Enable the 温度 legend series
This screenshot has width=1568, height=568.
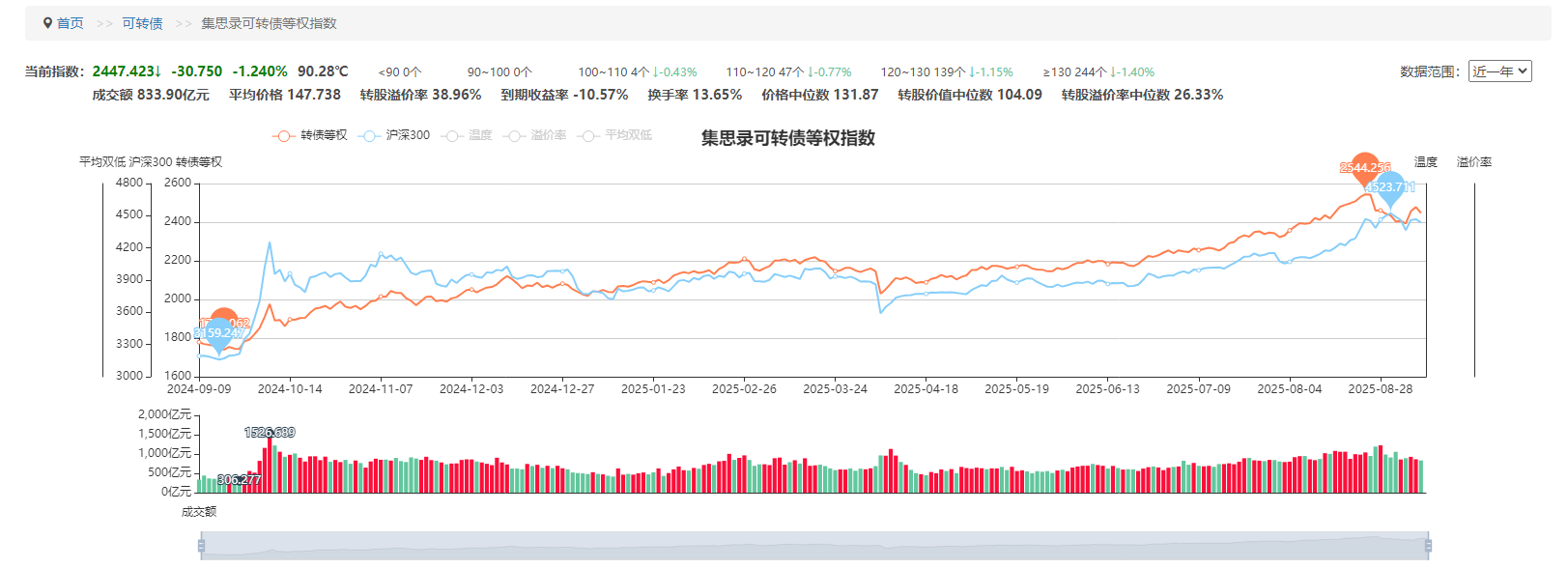(x=468, y=136)
